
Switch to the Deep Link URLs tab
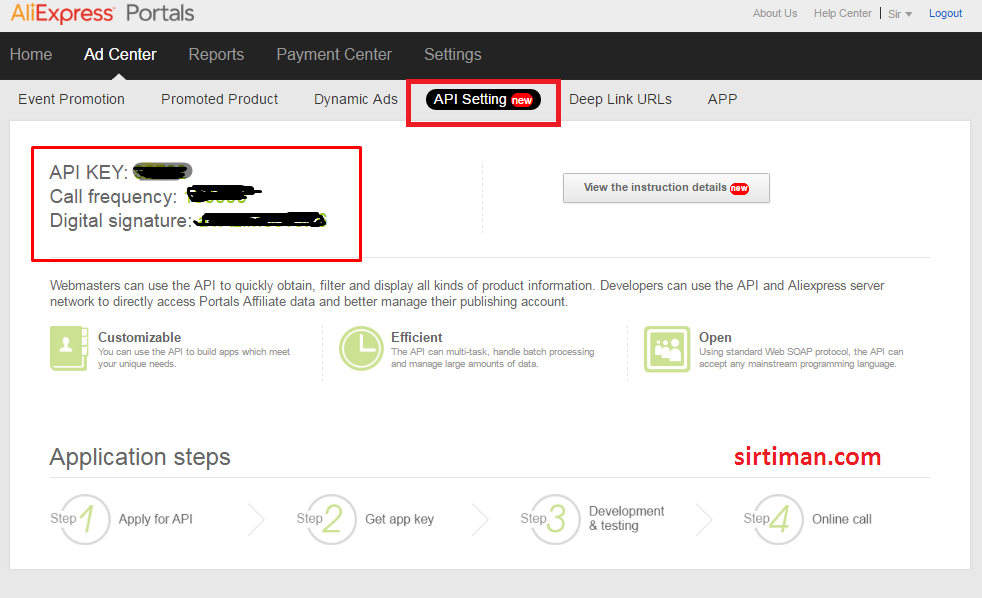[620, 99]
